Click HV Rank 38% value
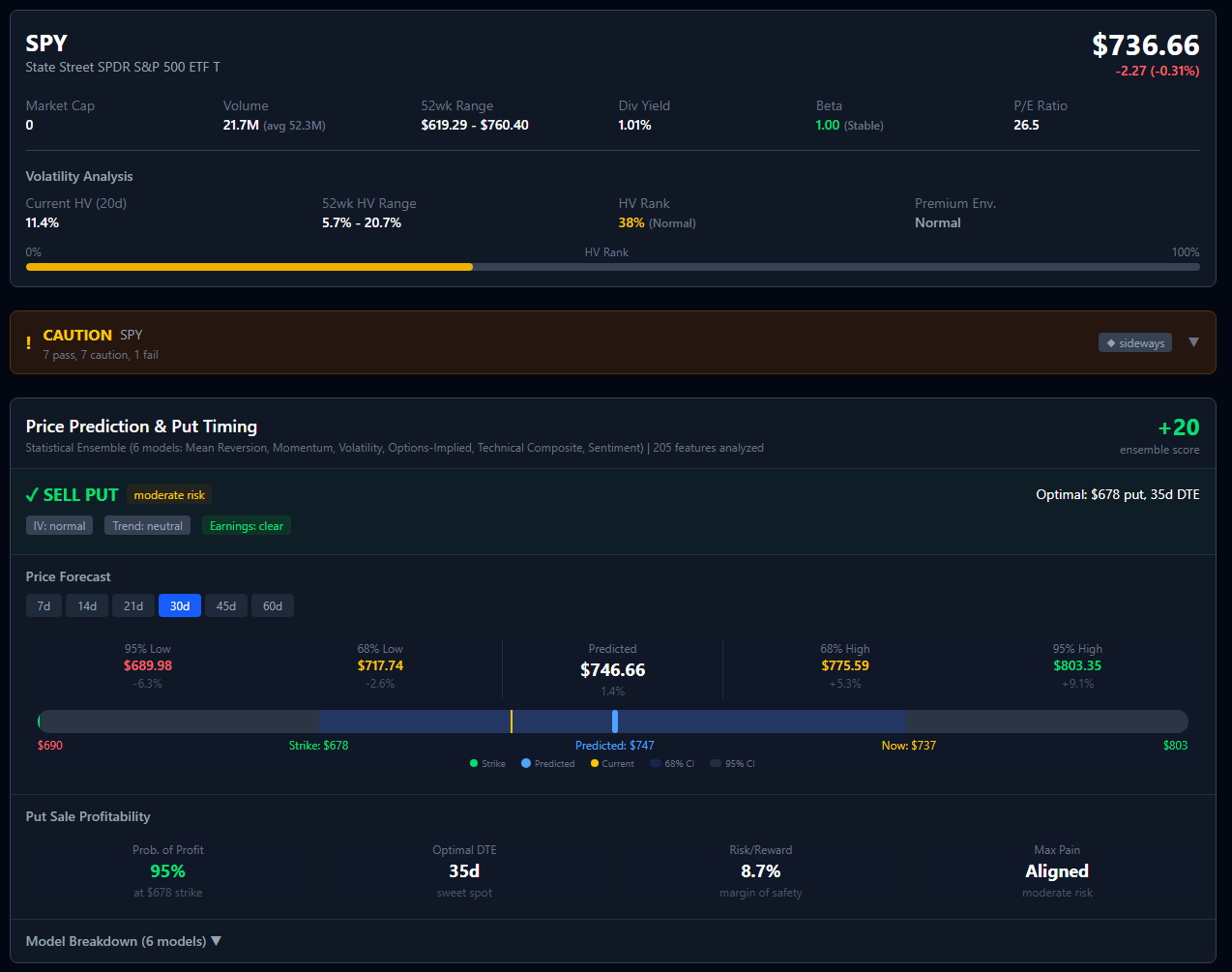The height and width of the screenshot is (972, 1232). 631,222
